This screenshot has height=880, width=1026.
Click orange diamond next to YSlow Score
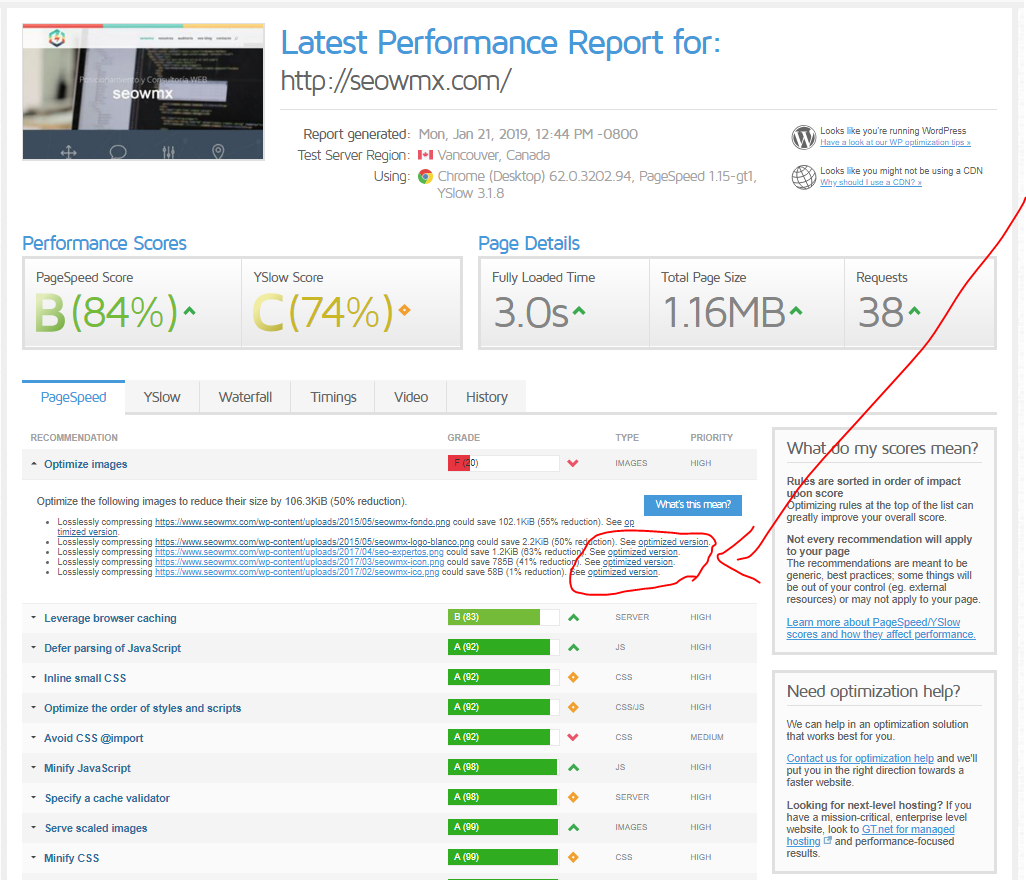[404, 310]
